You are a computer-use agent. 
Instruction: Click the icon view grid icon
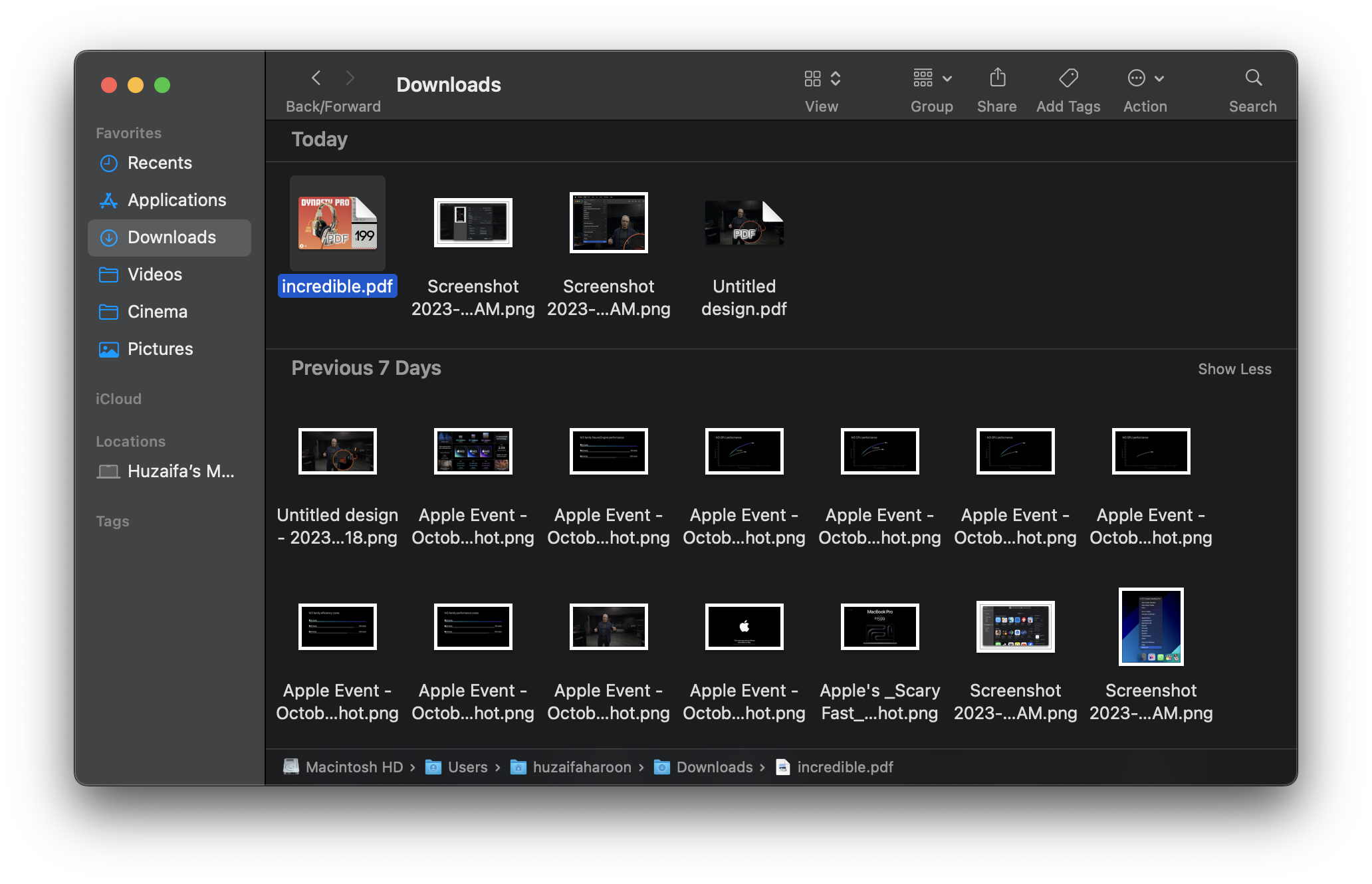[812, 78]
